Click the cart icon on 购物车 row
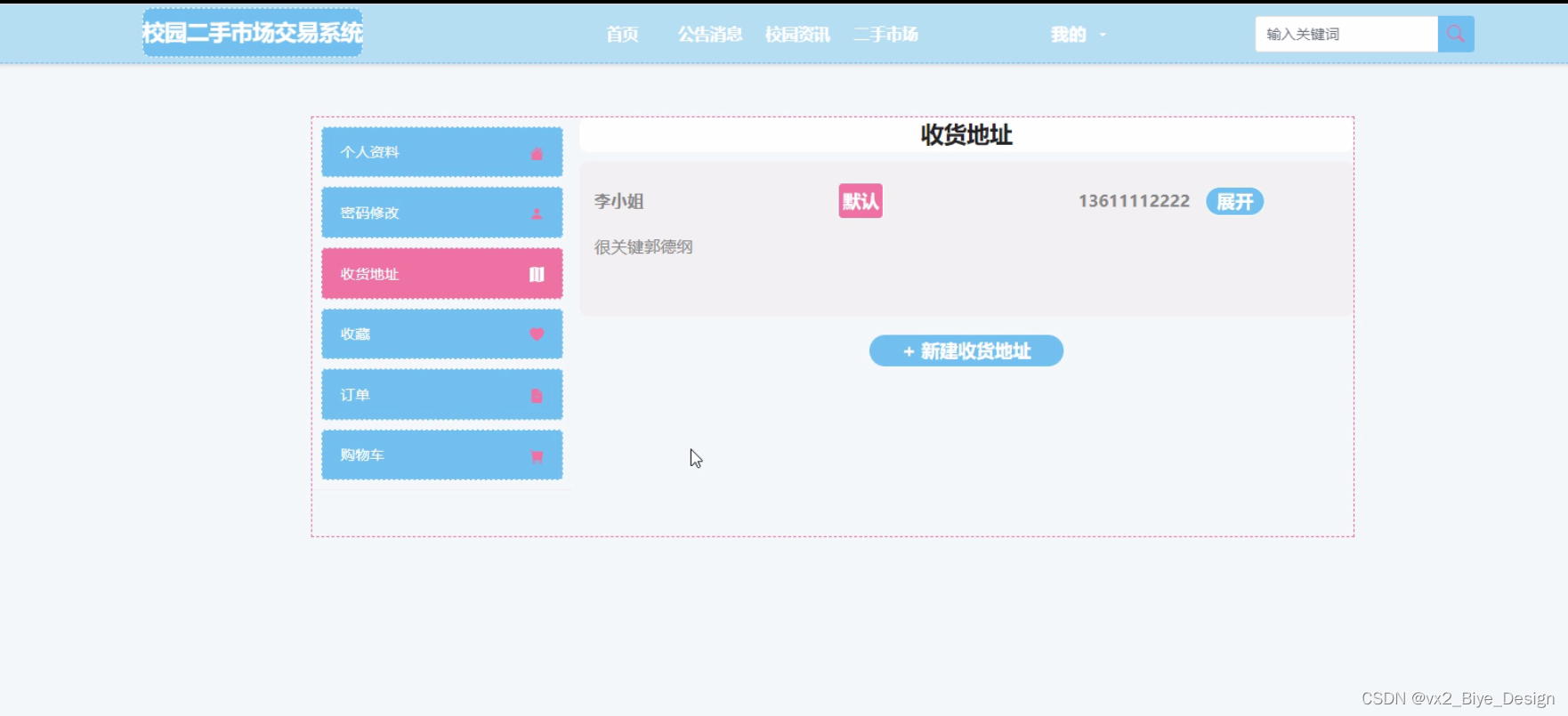 537,456
